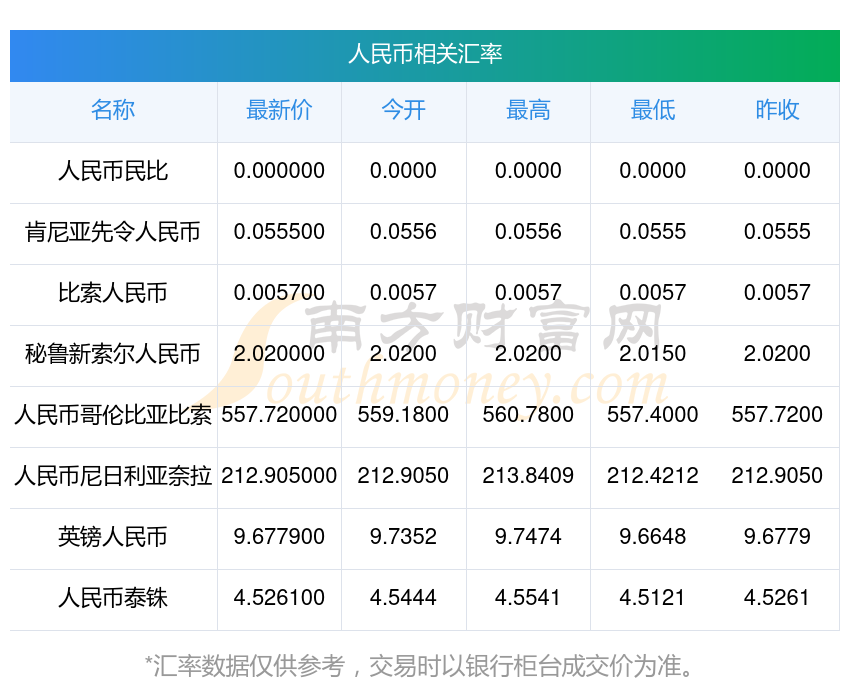Select latest price 0.055500 value
Viewport: 850px width, 698px height.
point(279,232)
